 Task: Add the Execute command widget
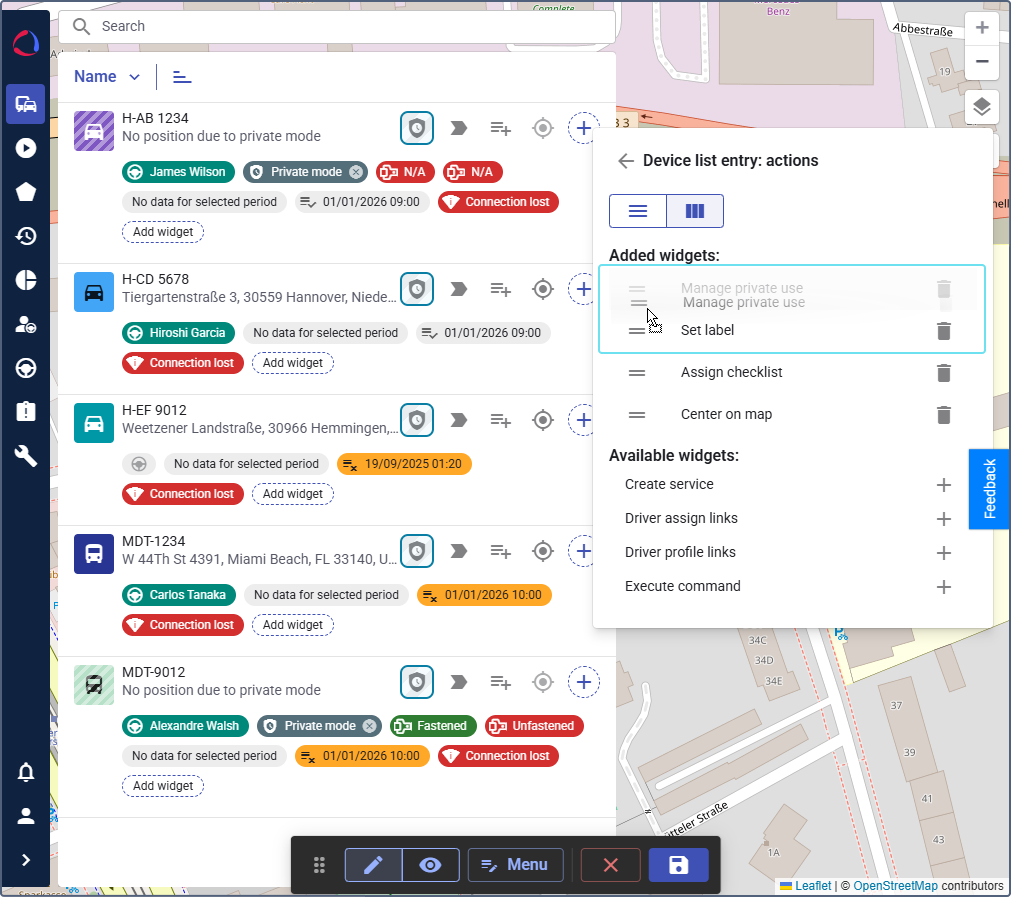(943, 587)
